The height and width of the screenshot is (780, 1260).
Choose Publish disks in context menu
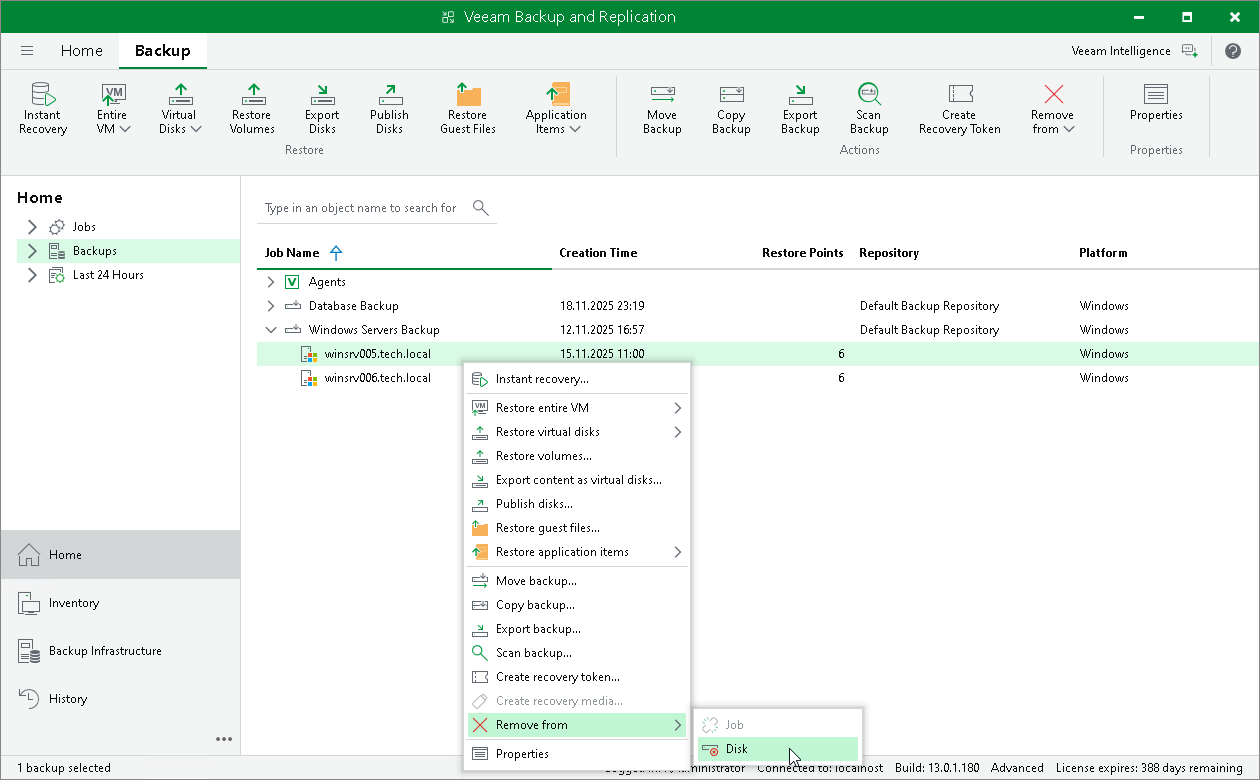[577, 504]
